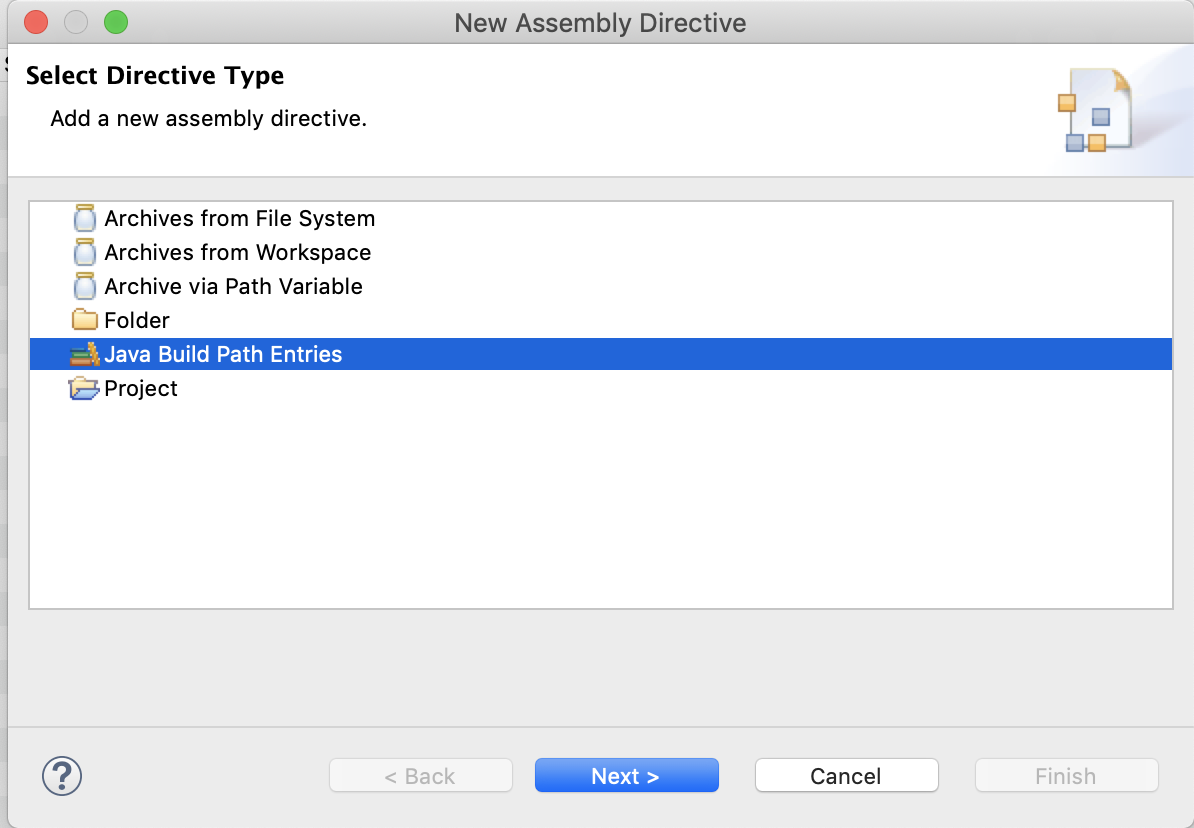This screenshot has height=828, width=1194.
Task: Click the assembly directive wizard banner image
Action: tap(1096, 110)
